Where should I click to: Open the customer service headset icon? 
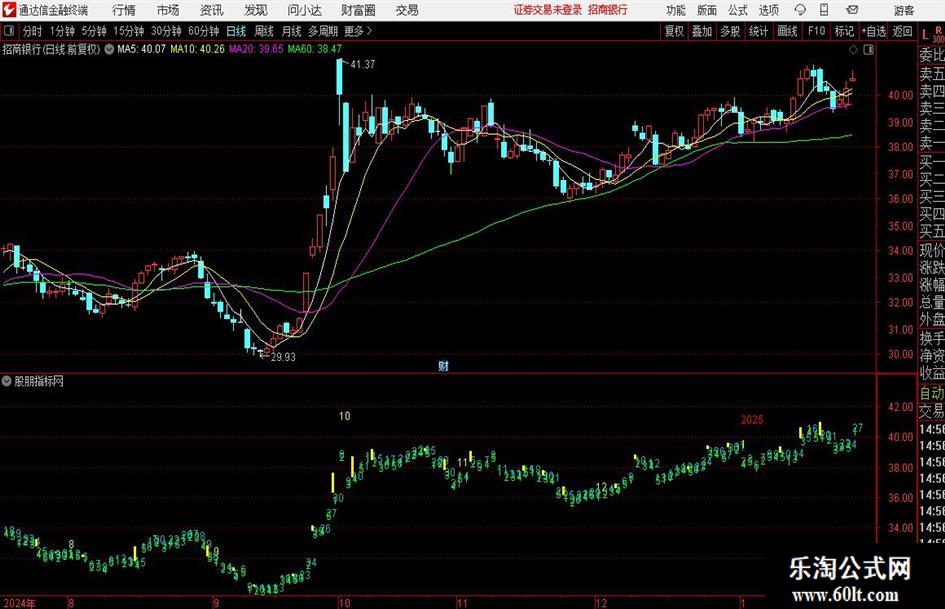tap(800, 10)
